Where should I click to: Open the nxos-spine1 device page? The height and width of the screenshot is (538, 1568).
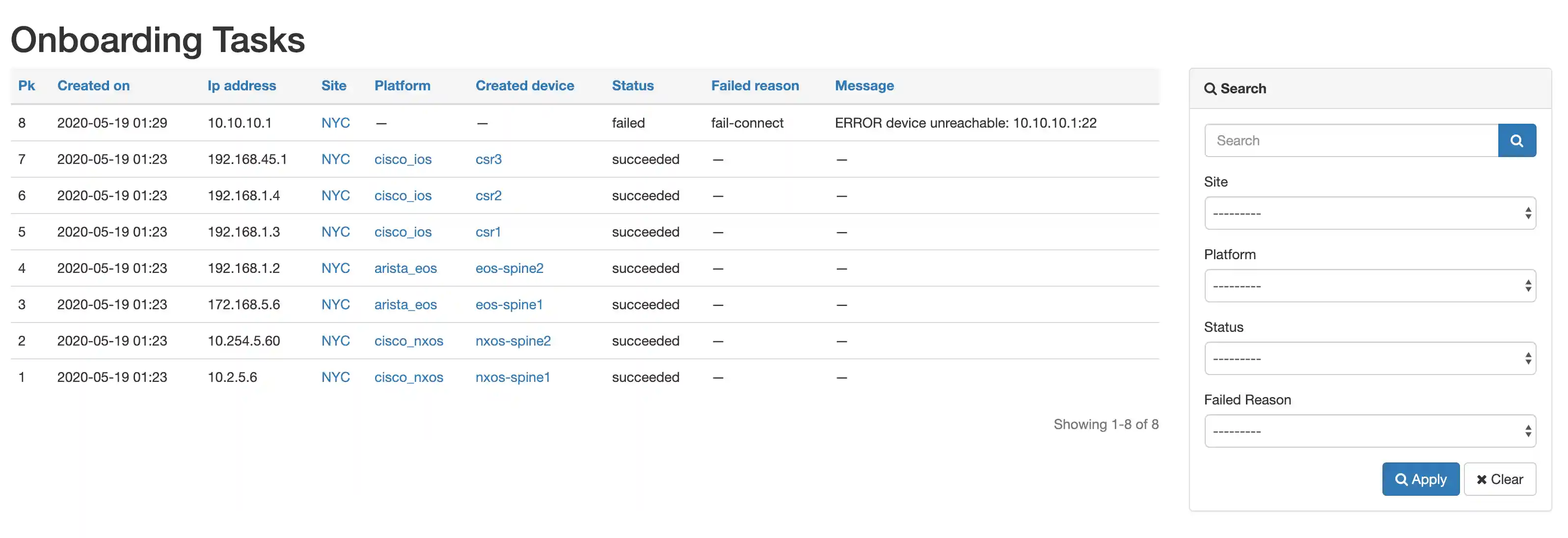513,377
